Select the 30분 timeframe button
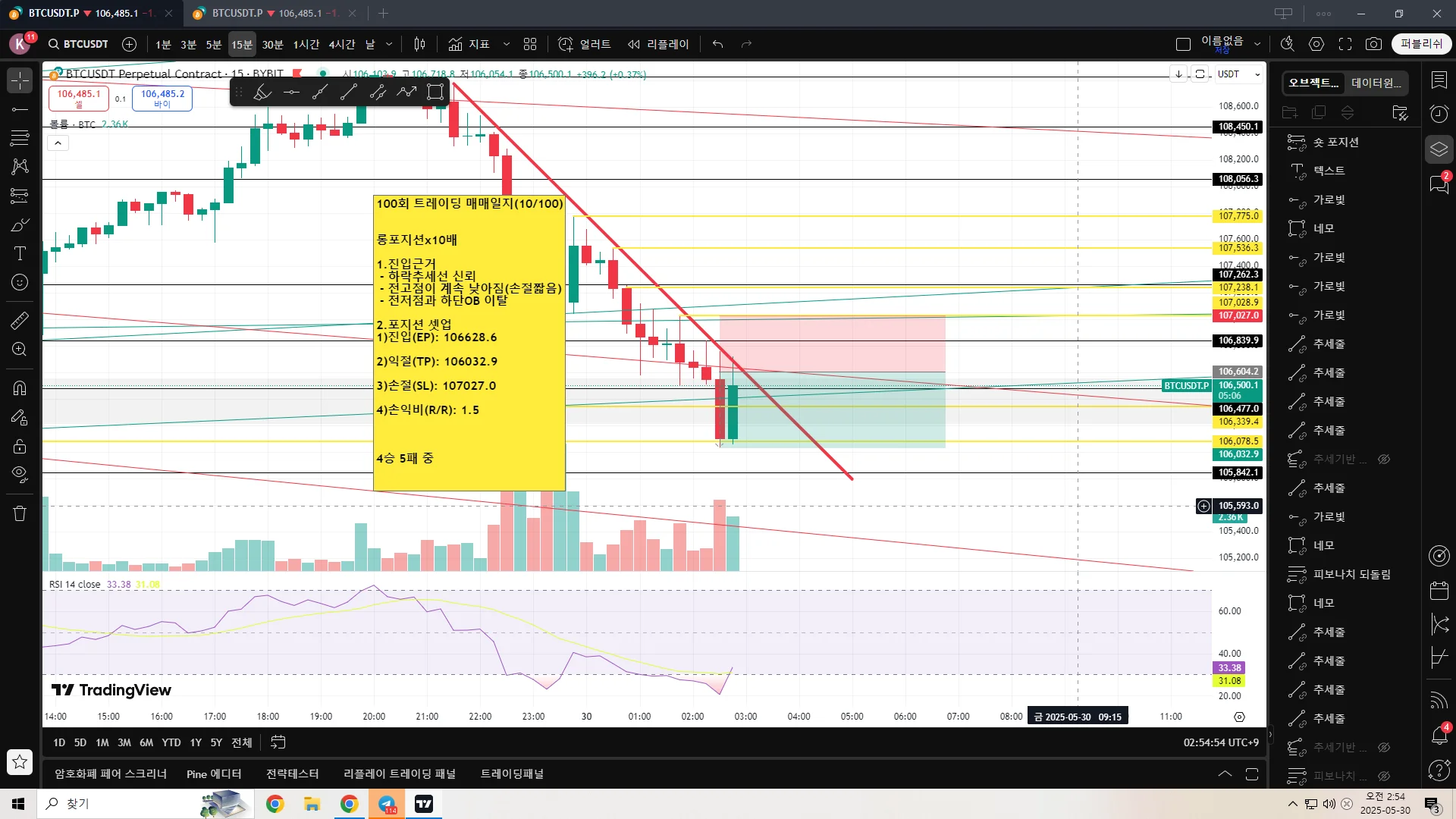Screen dimensions: 1456x819 (272, 44)
